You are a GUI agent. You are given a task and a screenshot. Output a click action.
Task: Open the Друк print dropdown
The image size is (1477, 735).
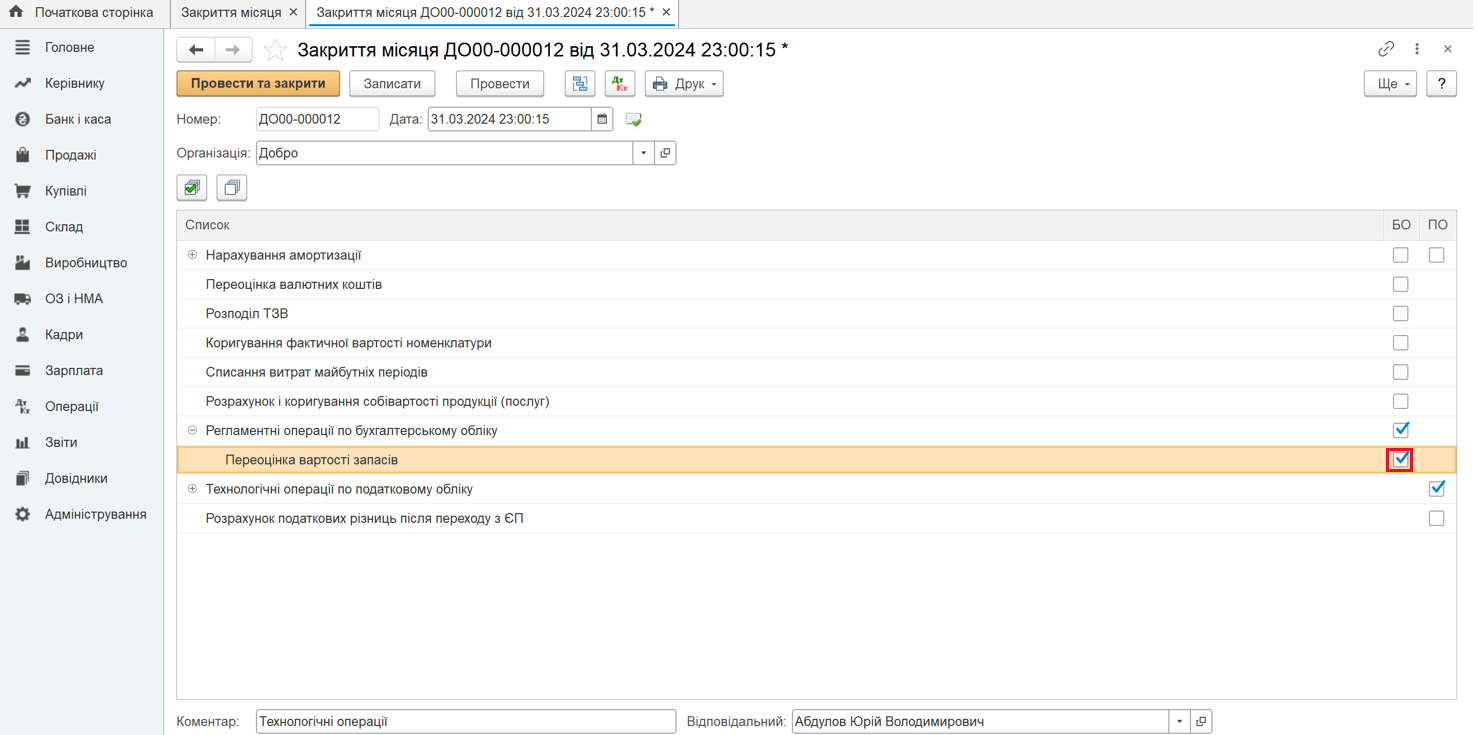coord(684,84)
